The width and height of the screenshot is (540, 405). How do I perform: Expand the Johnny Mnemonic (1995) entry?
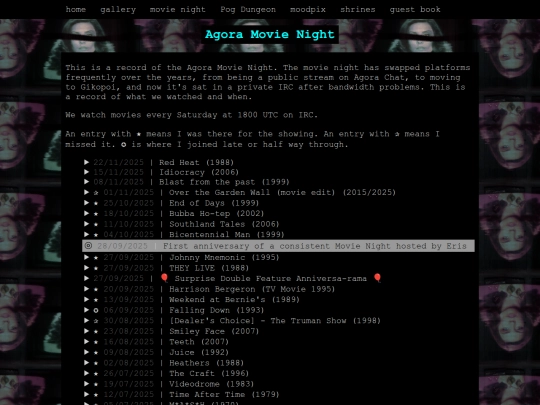[87, 257]
